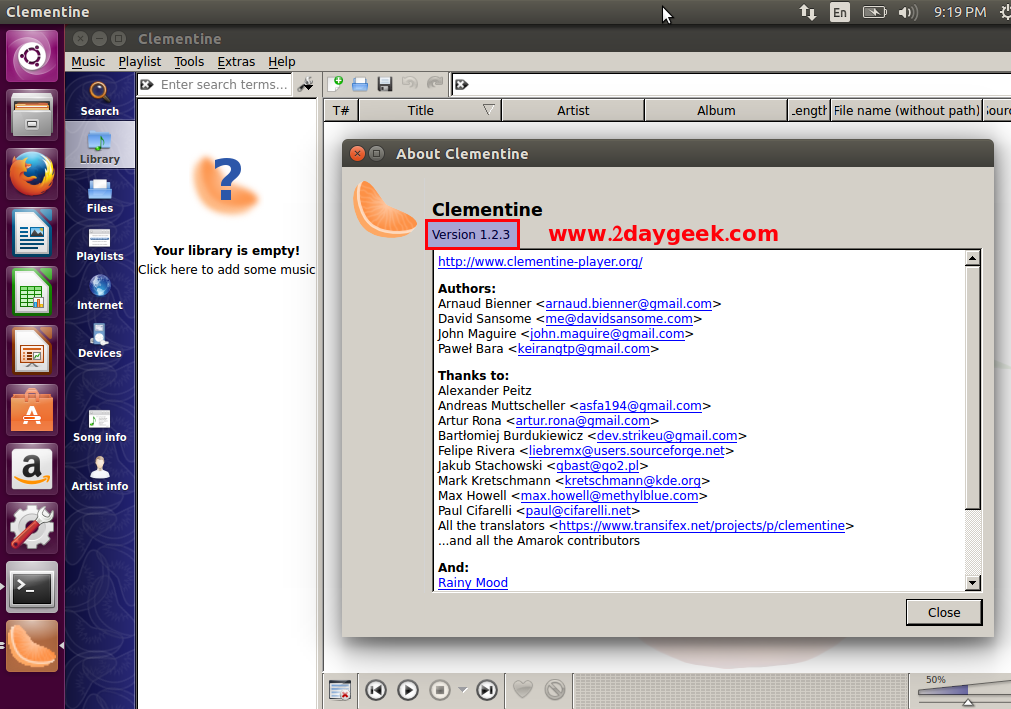This screenshot has width=1011, height=709.
Task: Open the Rainy Mood link
Action: [473, 583]
